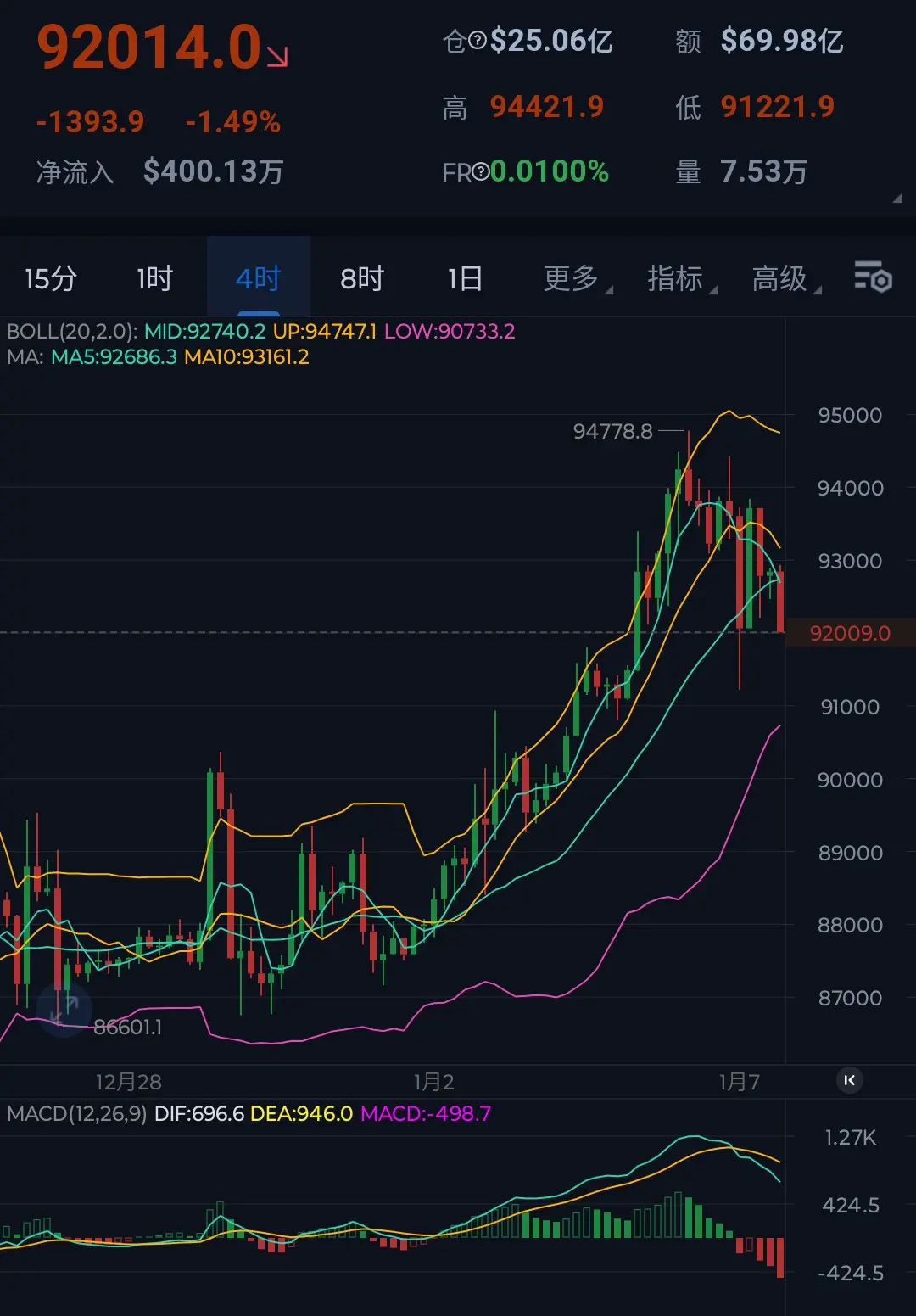Tap the 94000 price axis label

[x=850, y=488]
